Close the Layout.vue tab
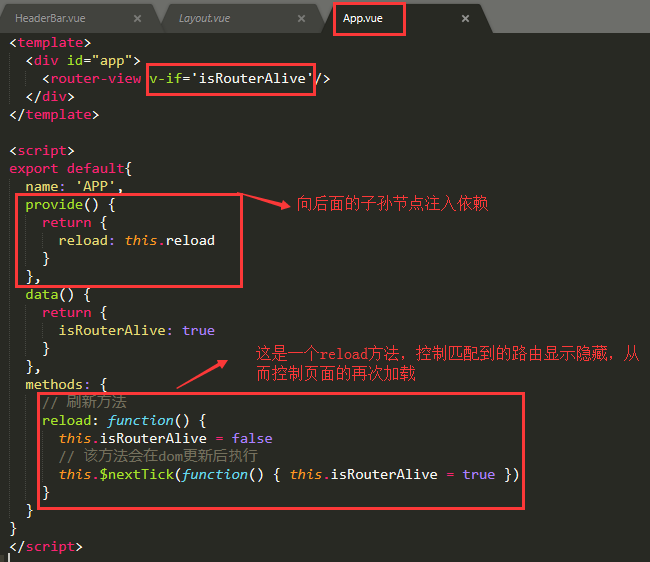The height and width of the screenshot is (562, 650). pyautogui.click(x=301, y=18)
